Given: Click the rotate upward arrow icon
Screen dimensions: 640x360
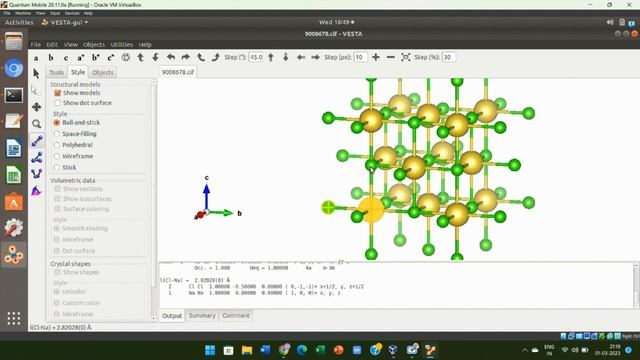Looking at the screenshot, I should pyautogui.click(x=140, y=58).
